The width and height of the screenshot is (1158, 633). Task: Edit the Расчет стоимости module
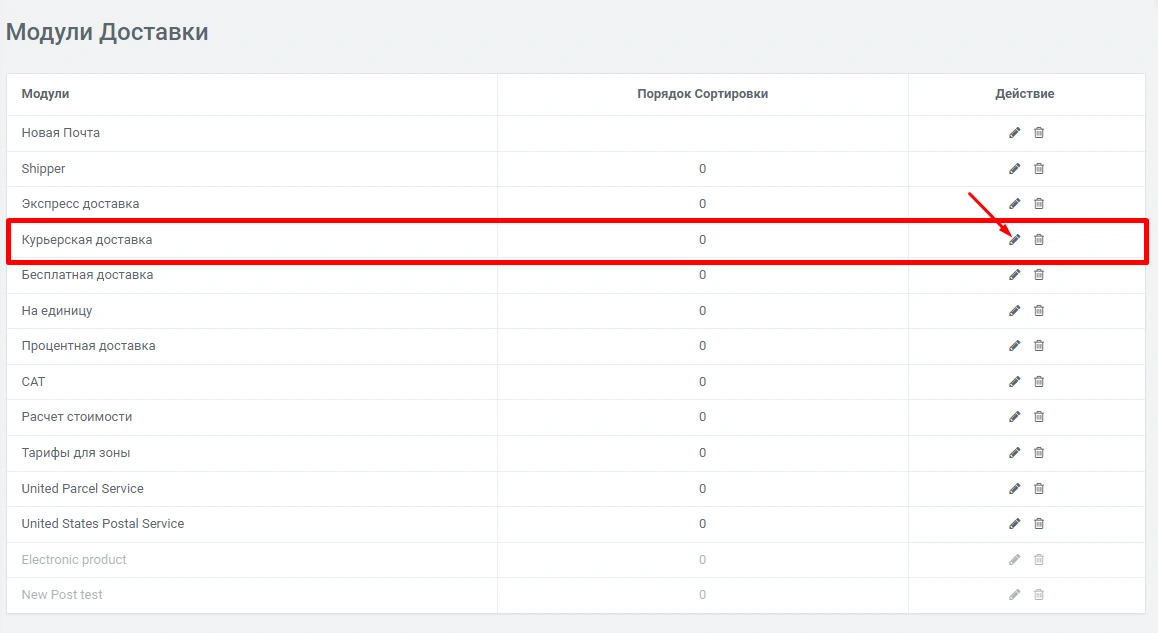pyautogui.click(x=1014, y=417)
